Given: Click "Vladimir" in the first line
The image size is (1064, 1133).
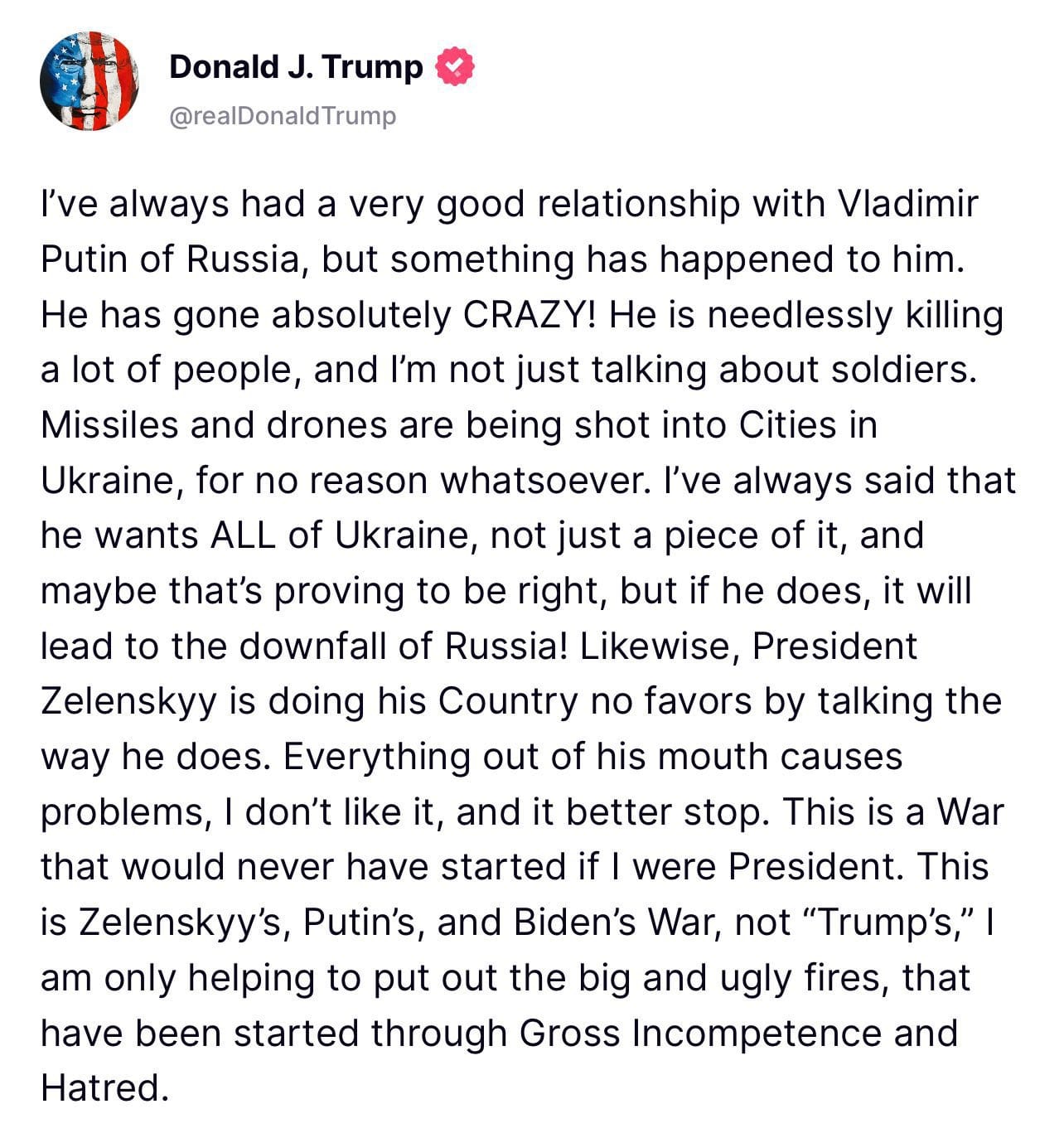Looking at the screenshot, I should pos(908,204).
